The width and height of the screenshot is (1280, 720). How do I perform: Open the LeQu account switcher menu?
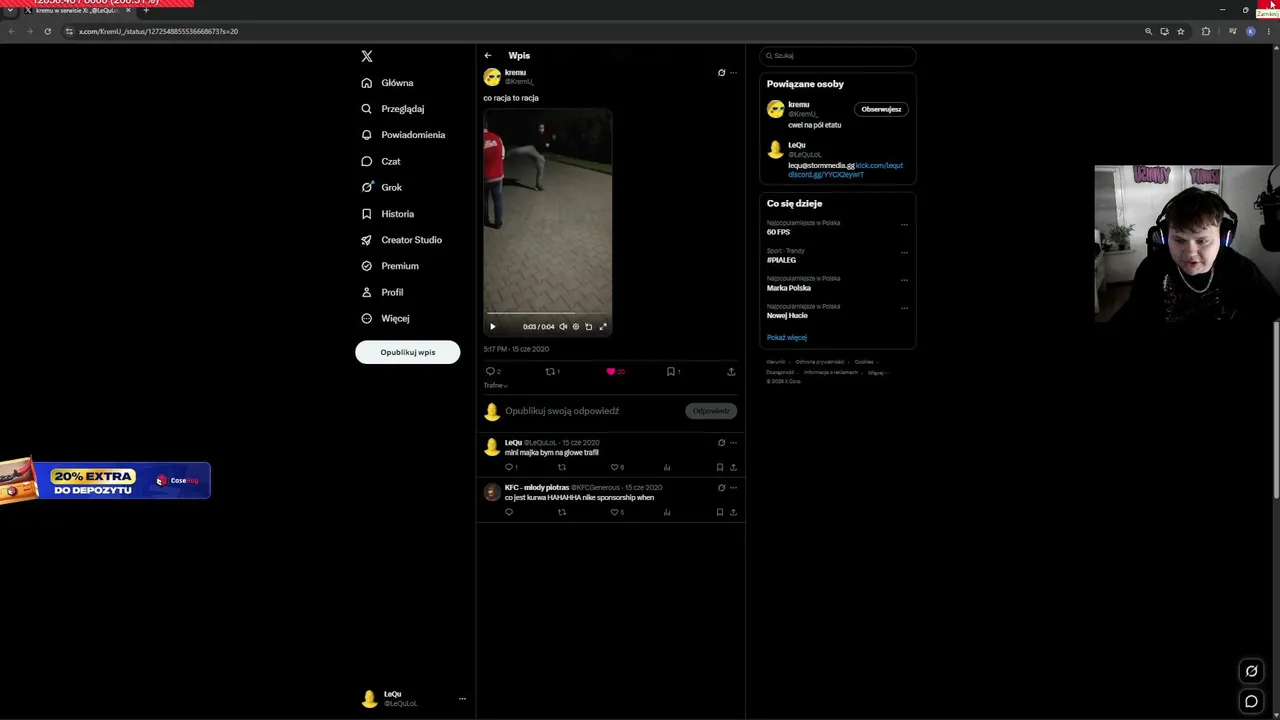(x=414, y=699)
